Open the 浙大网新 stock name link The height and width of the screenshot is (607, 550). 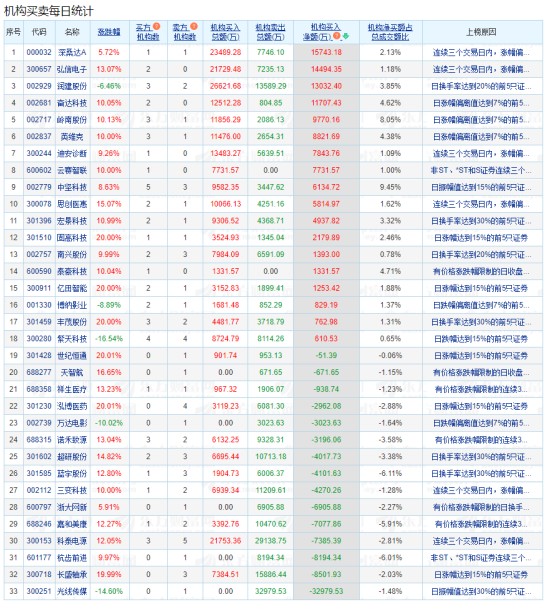click(72, 507)
